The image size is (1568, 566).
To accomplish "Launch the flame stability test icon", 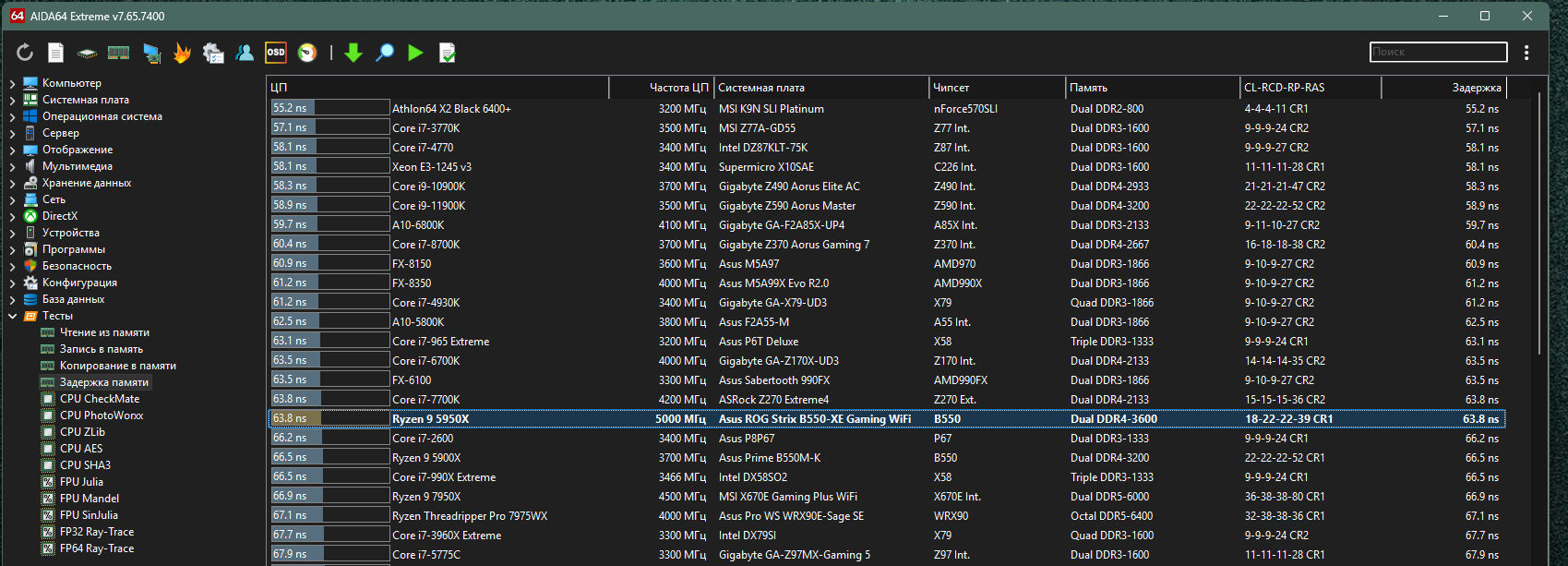I will coord(182,53).
